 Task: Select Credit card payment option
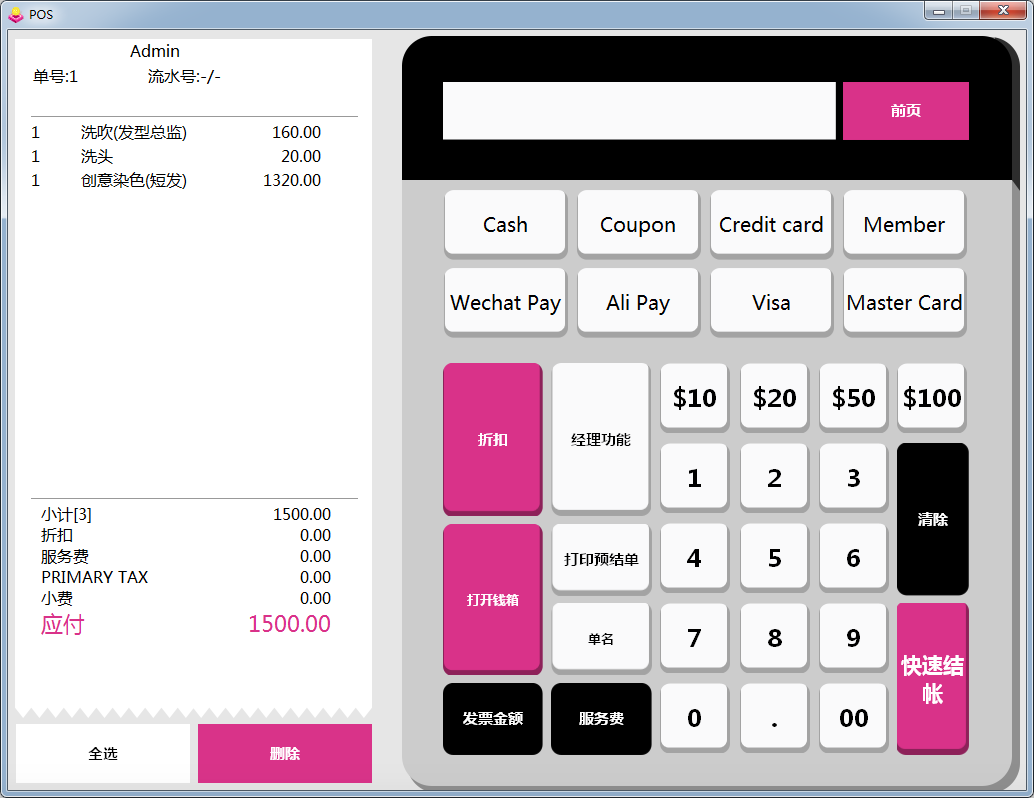coord(771,224)
